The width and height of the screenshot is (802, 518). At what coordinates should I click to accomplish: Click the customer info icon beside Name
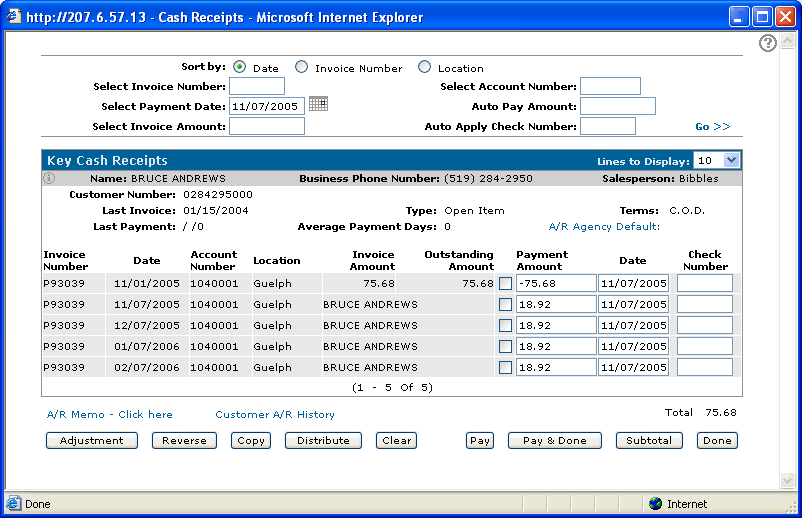pyautogui.click(x=48, y=178)
